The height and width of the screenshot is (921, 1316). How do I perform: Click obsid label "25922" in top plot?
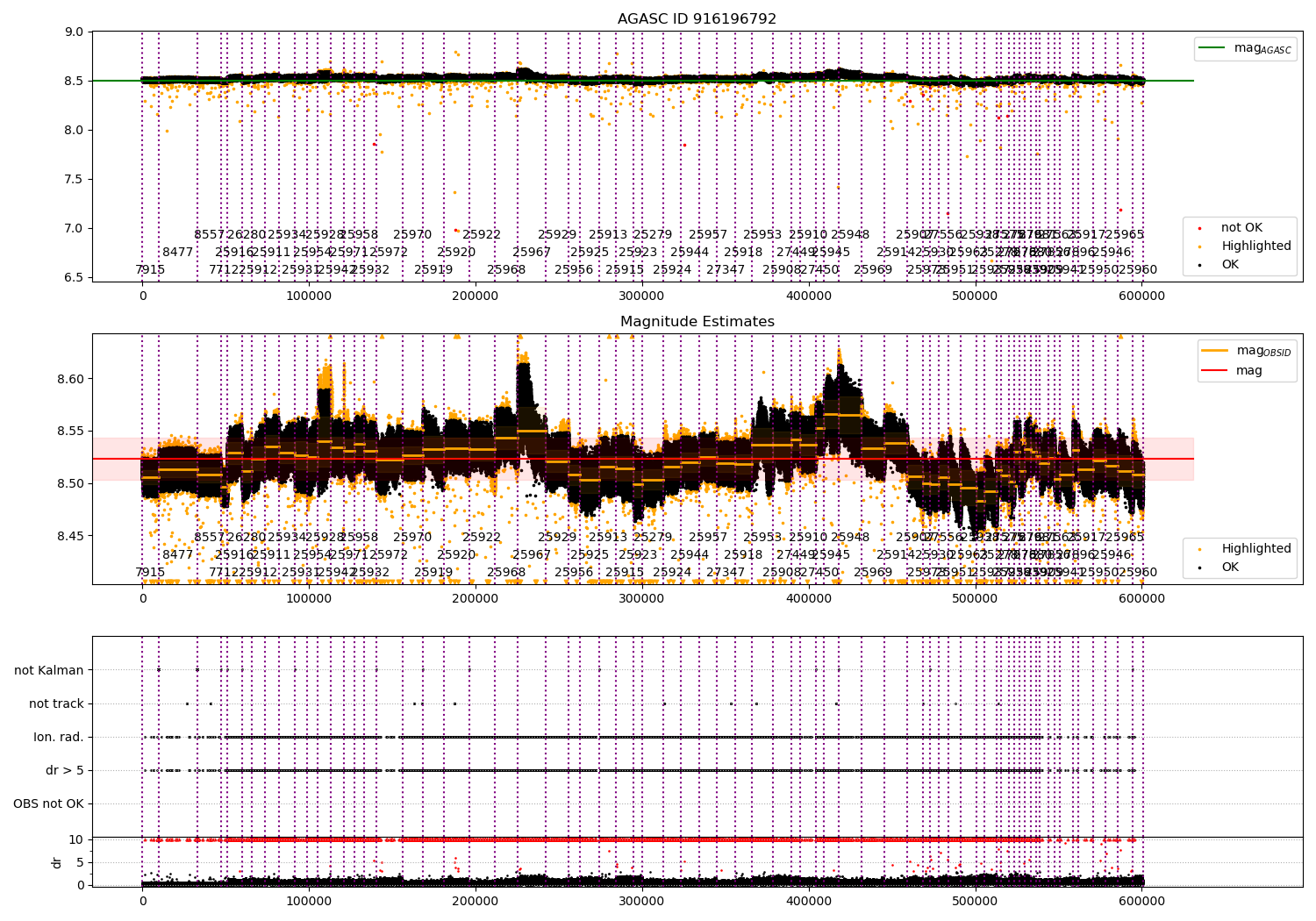click(482, 235)
